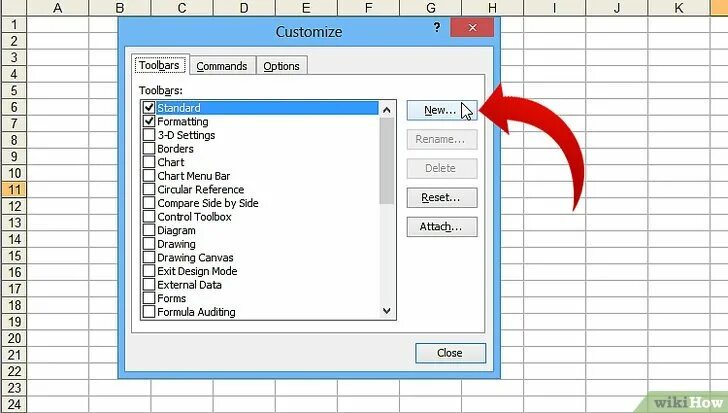The height and width of the screenshot is (413, 728).
Task: Enable the 3-D Settings toolbar checkbox
Action: (x=149, y=135)
